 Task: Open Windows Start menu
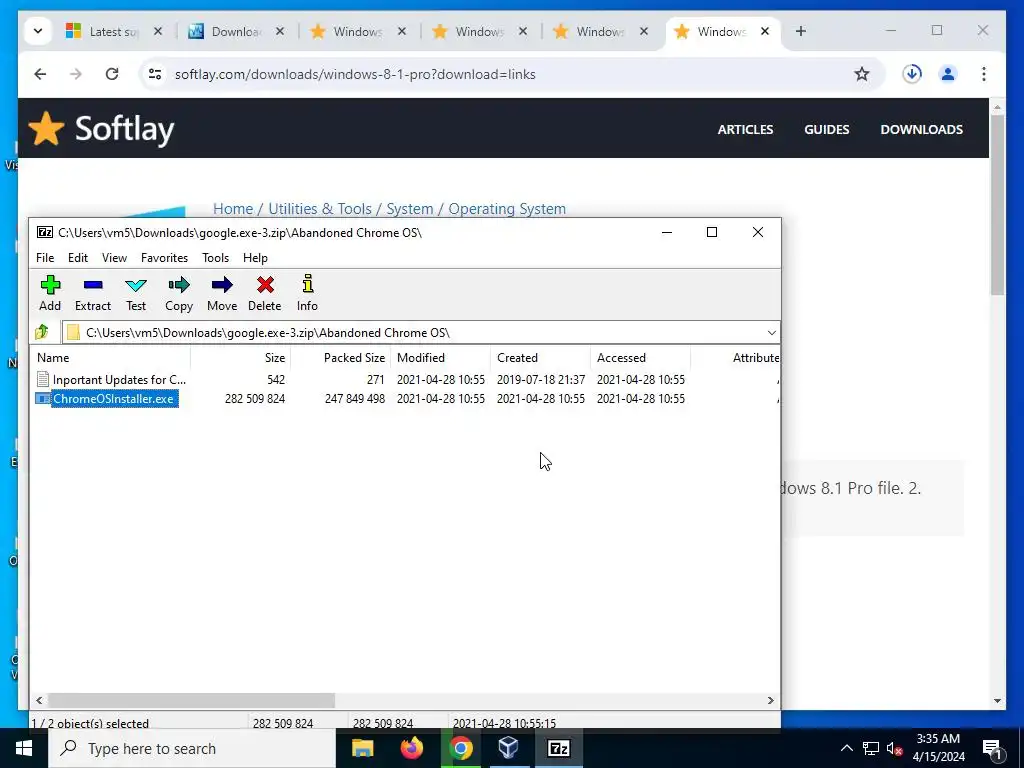click(24, 748)
